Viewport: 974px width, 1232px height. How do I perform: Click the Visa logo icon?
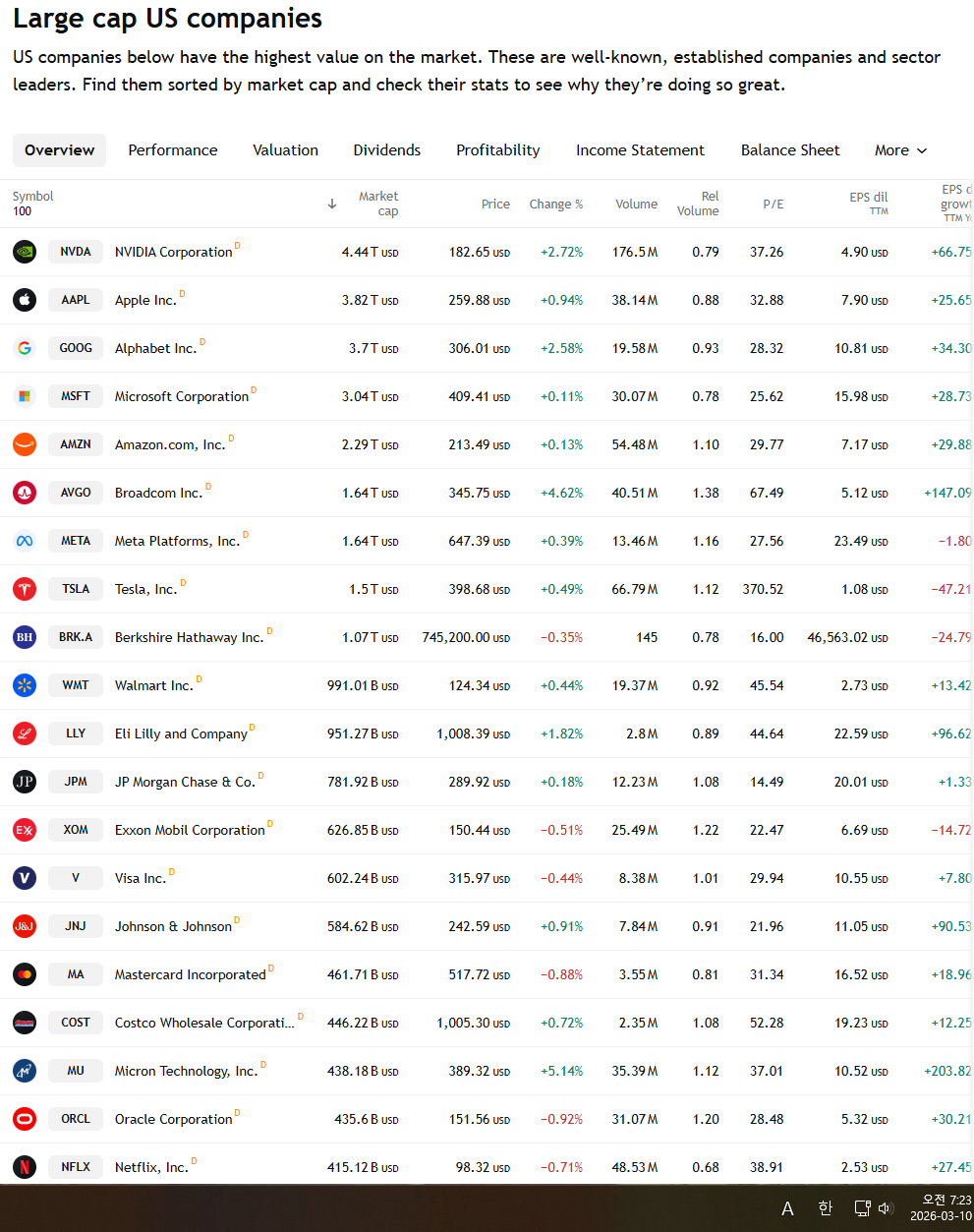(x=25, y=878)
